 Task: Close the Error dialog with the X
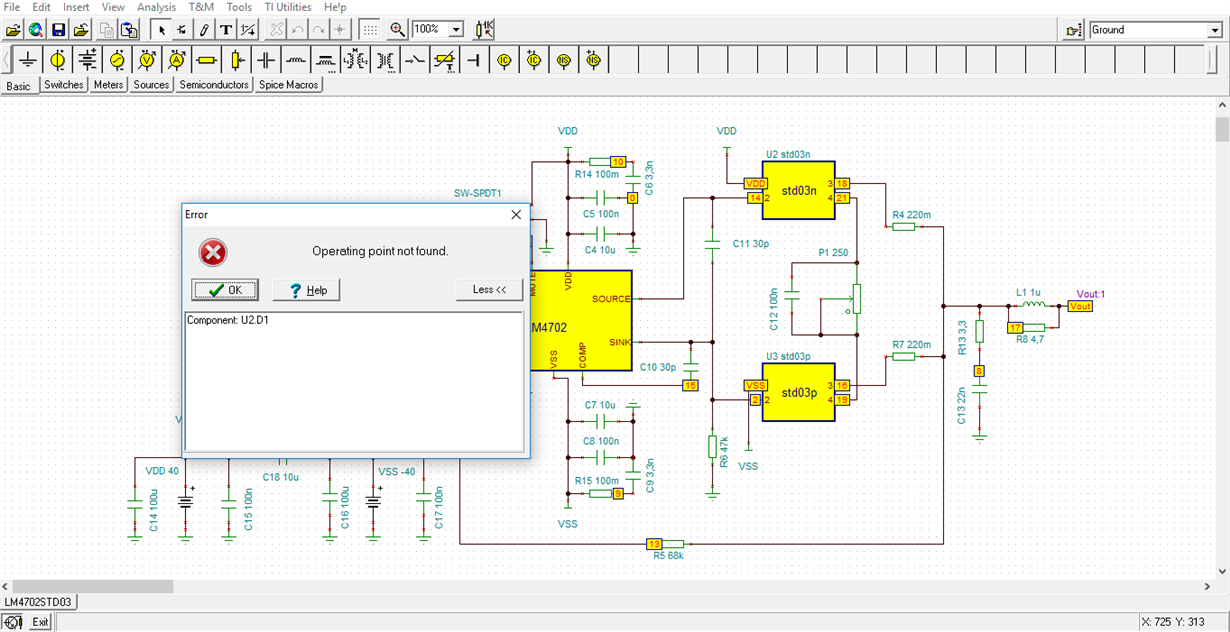tap(516, 214)
